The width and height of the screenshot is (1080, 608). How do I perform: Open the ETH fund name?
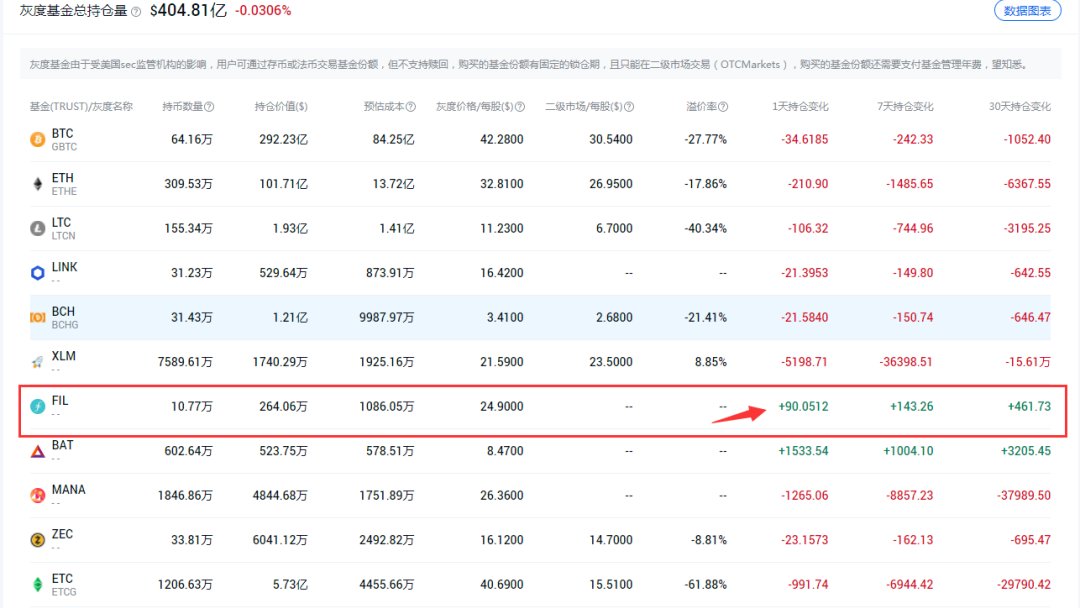[62, 178]
